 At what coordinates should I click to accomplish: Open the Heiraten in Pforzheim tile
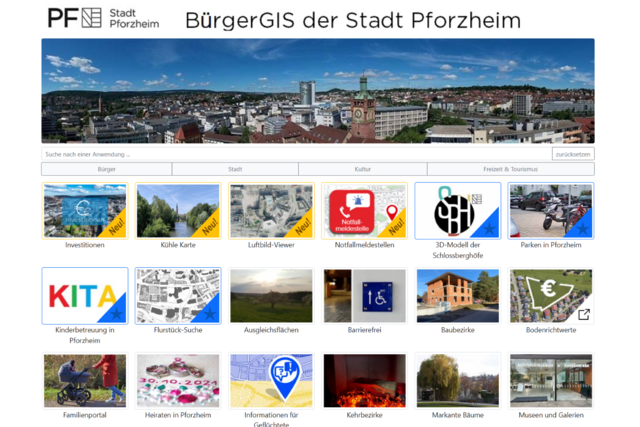178,381
